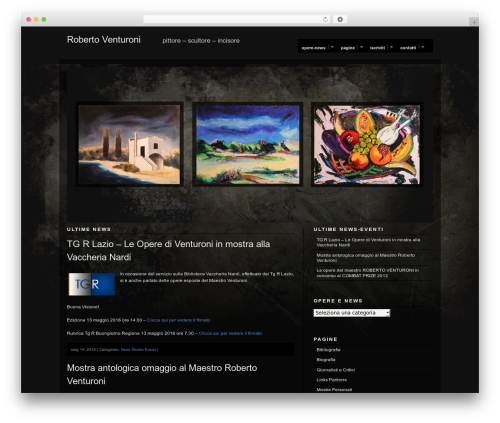Open a new tab with the plus button
This screenshot has width=500, height=423.
(474, 22)
